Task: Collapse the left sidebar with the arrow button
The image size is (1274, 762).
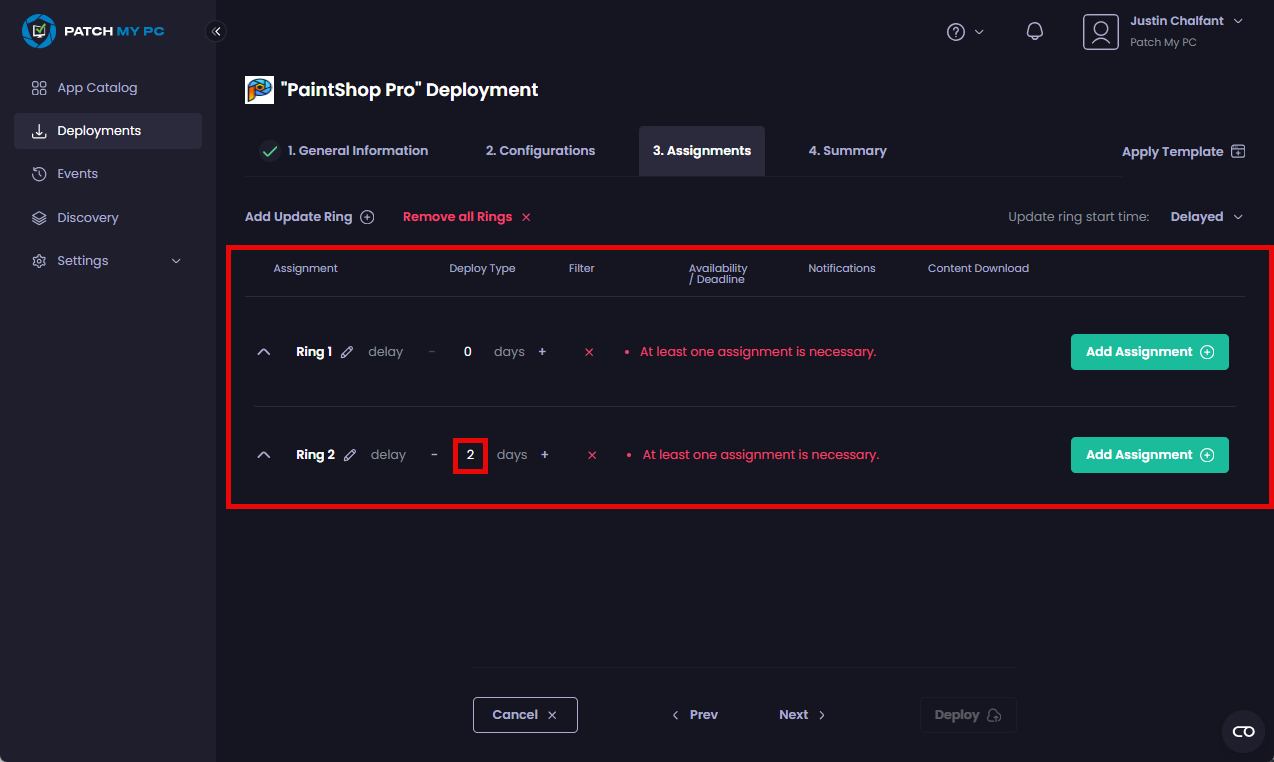Action: pos(216,31)
